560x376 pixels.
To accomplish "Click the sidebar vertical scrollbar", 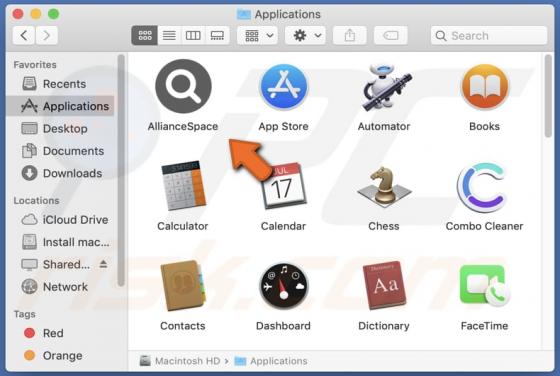I will [x=121, y=170].
